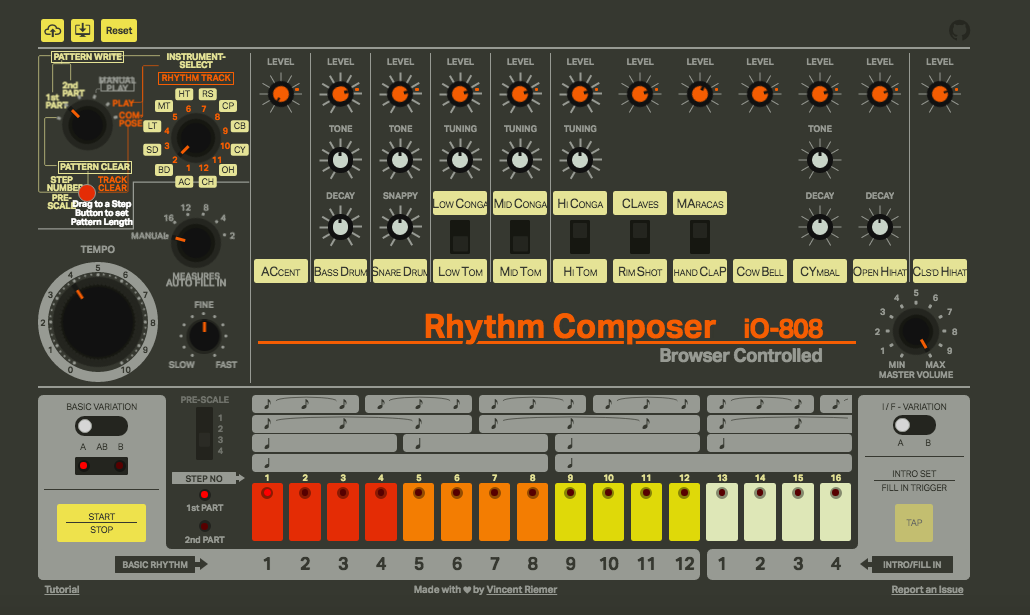Flip the Low Conga/Low Tom switch
The image size is (1030, 615).
point(460,237)
